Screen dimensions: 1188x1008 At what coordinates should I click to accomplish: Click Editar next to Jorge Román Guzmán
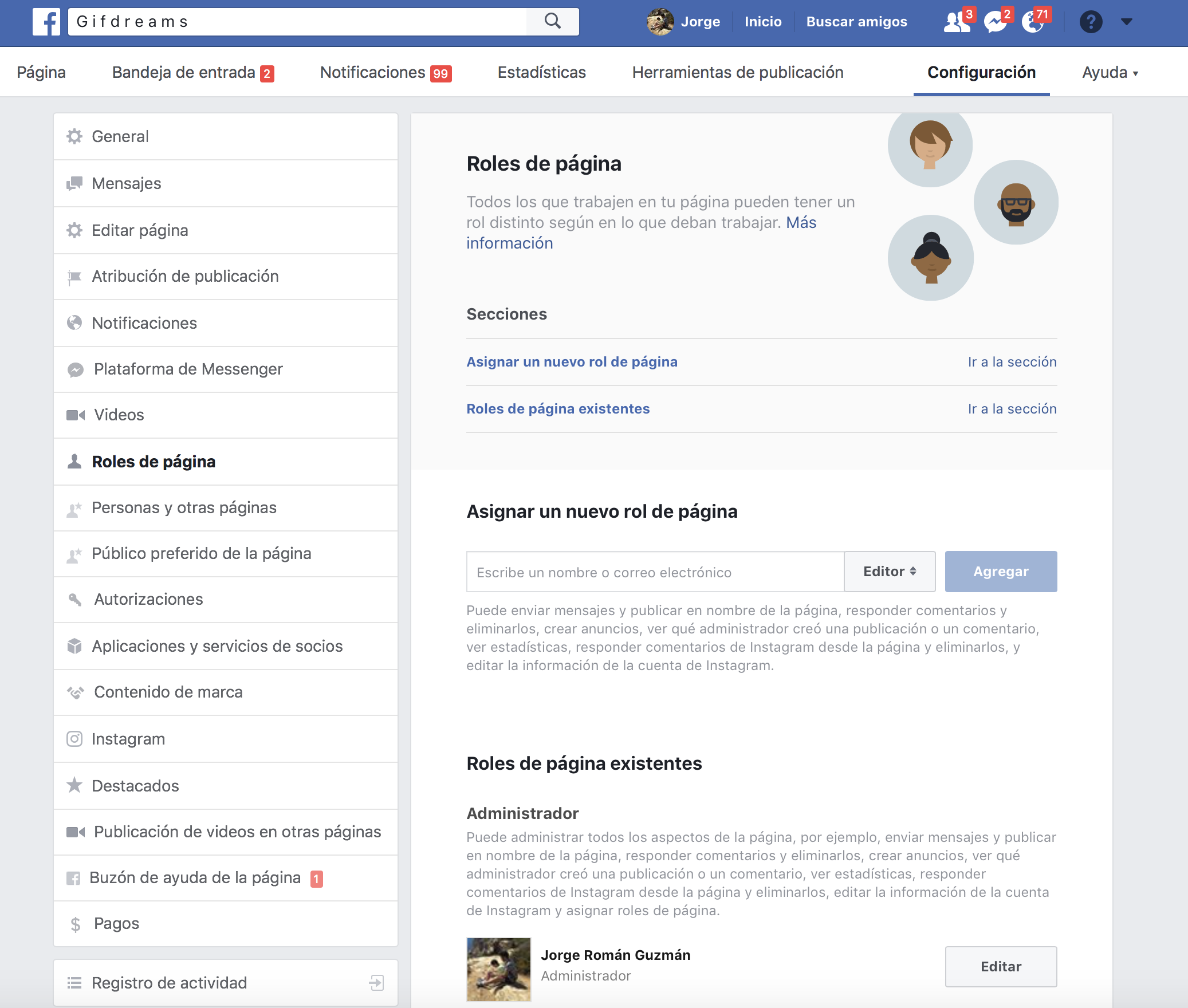tap(1001, 967)
